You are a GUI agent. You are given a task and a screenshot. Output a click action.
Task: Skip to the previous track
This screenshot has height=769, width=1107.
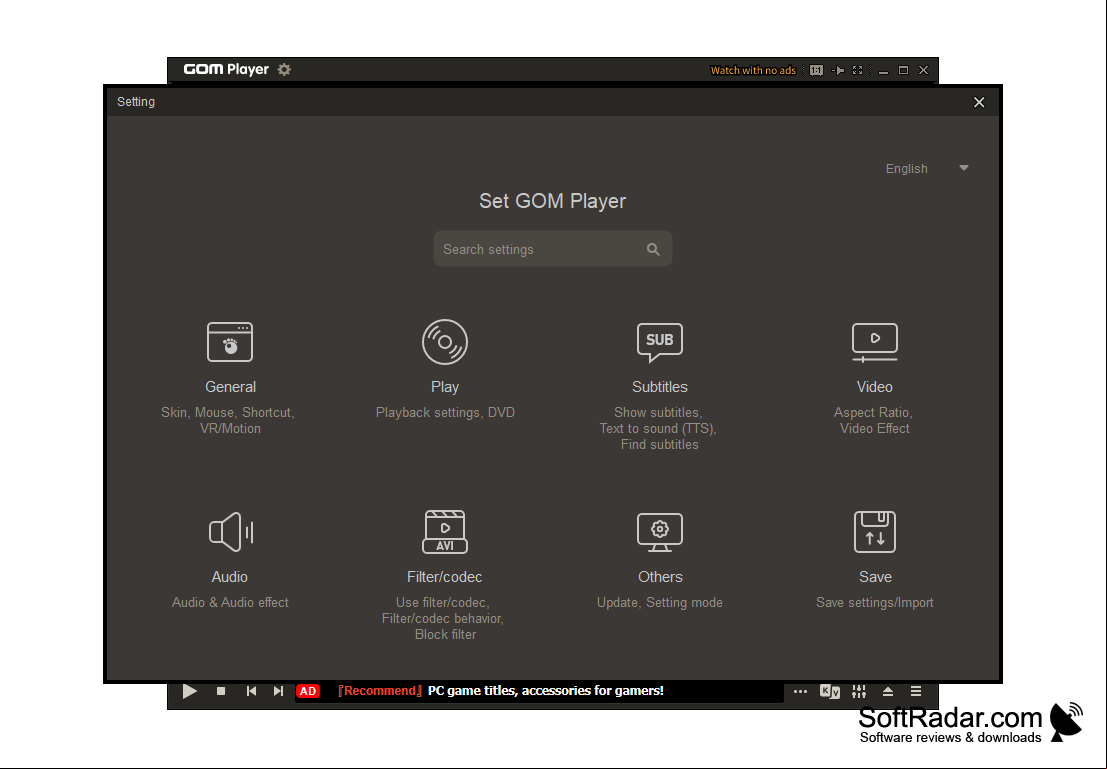tap(251, 691)
